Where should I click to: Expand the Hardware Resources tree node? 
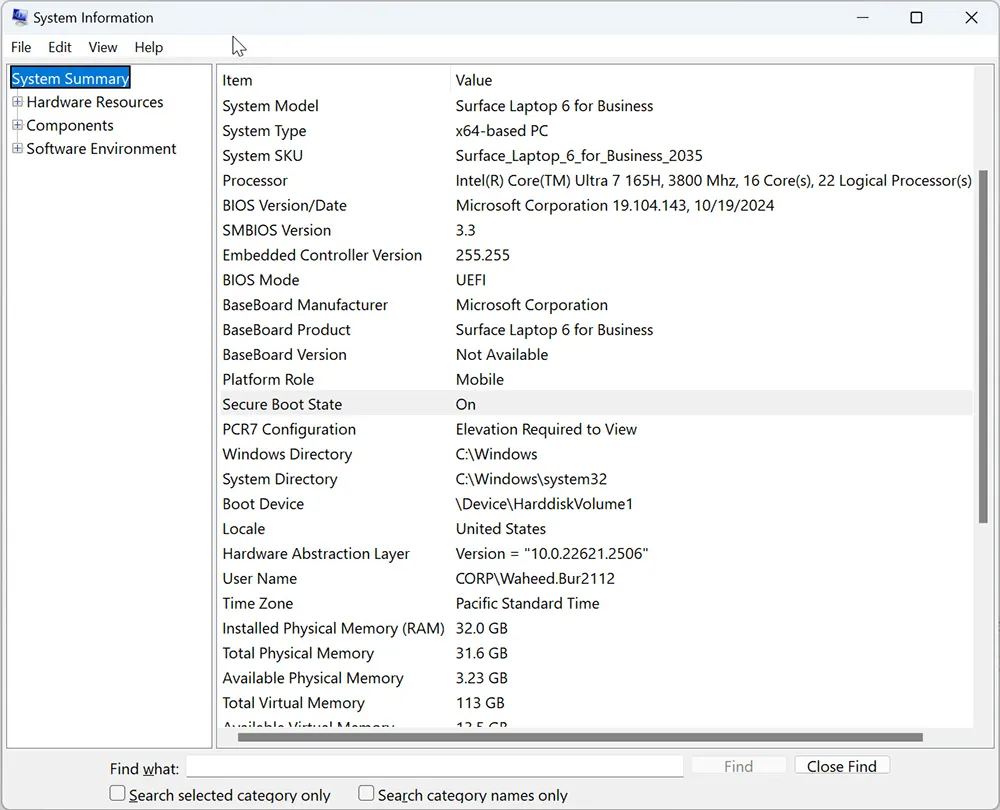[x=17, y=102]
